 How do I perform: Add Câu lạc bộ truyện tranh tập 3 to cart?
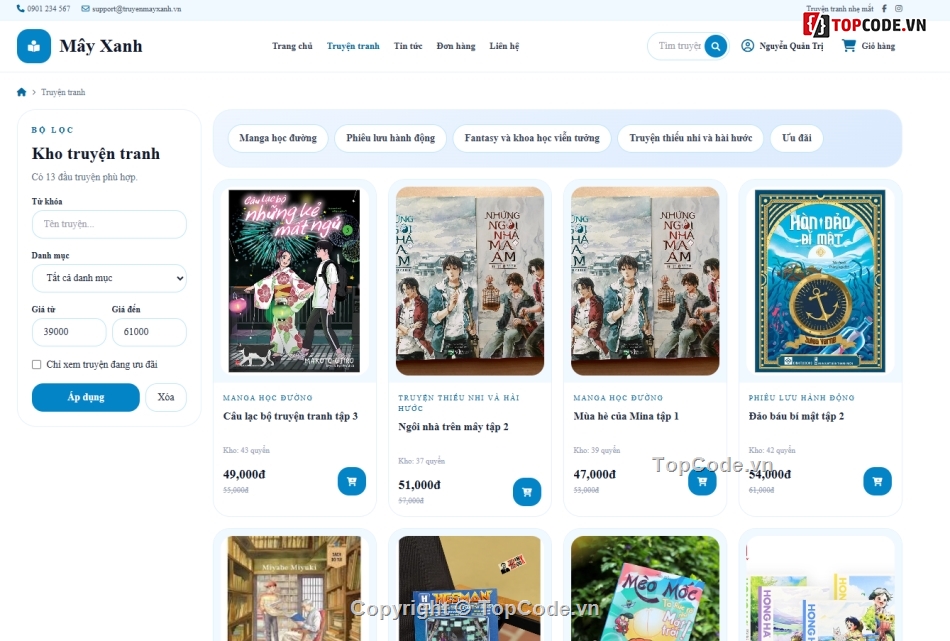351,482
